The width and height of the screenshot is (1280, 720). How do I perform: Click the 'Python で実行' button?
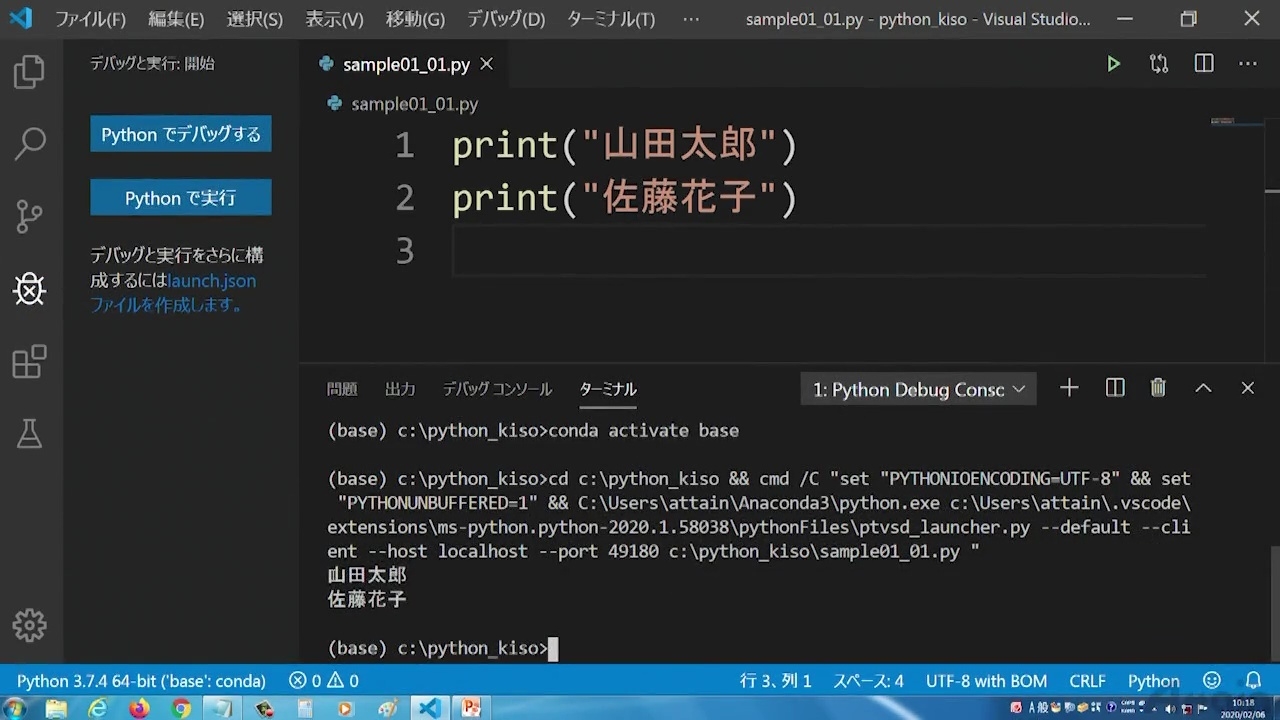click(180, 197)
